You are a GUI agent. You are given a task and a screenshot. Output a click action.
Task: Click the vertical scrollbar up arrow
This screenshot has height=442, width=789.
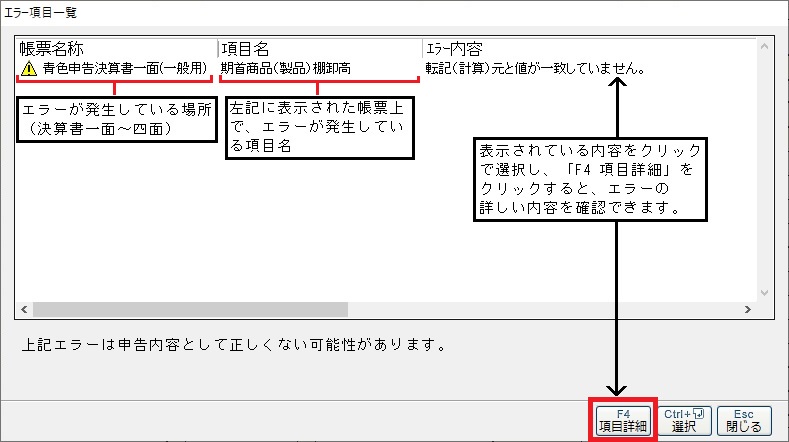(x=765, y=47)
